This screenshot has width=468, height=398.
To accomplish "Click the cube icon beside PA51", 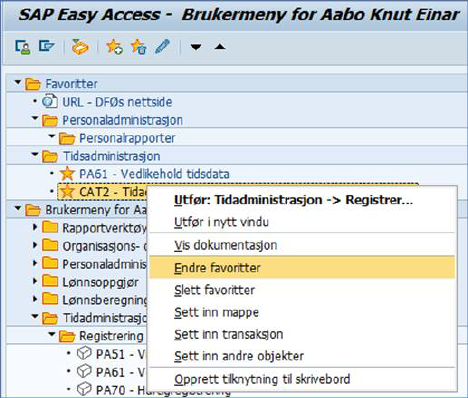I will pos(84,353).
